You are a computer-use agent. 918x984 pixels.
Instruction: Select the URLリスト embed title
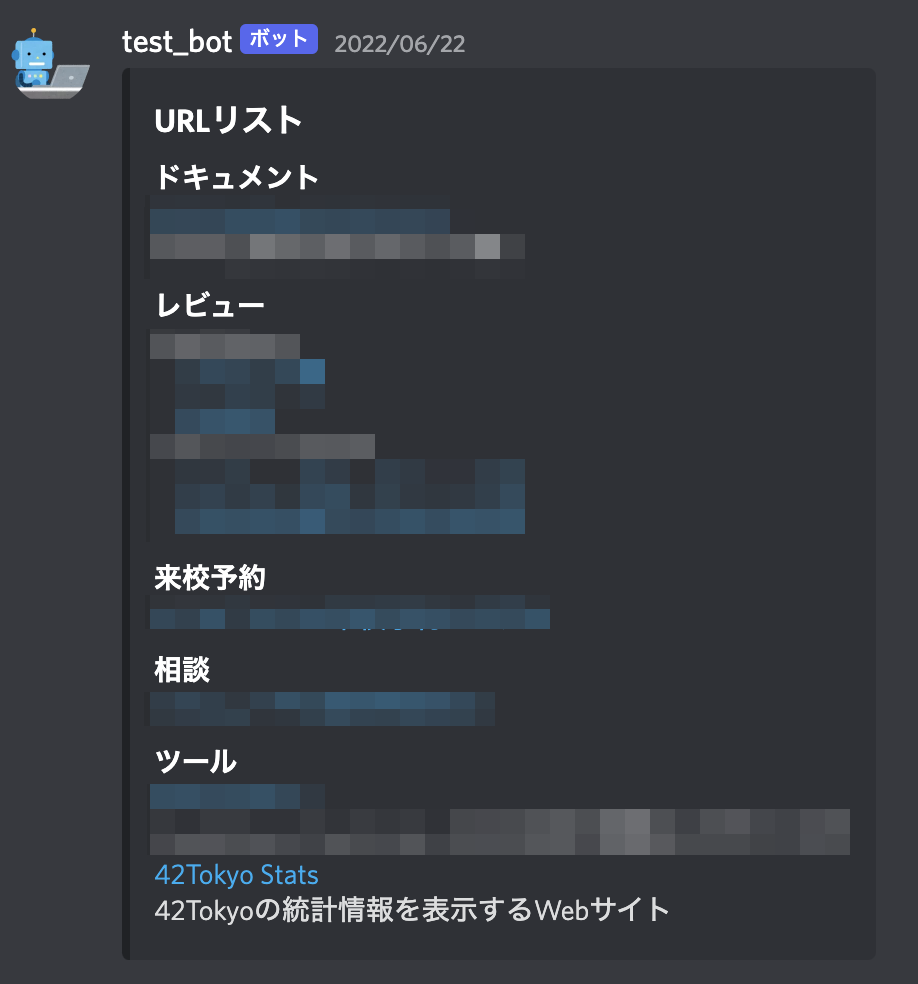[x=228, y=120]
